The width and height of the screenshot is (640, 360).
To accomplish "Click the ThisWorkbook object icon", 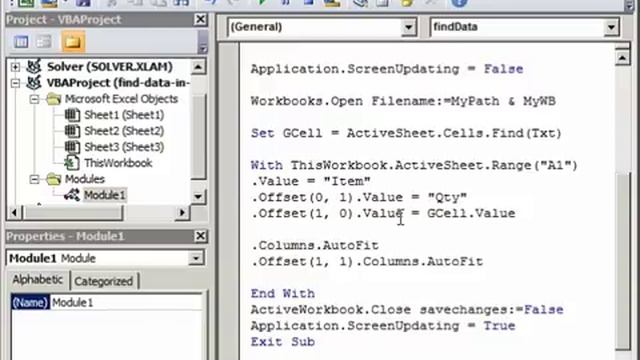I will (x=72, y=163).
